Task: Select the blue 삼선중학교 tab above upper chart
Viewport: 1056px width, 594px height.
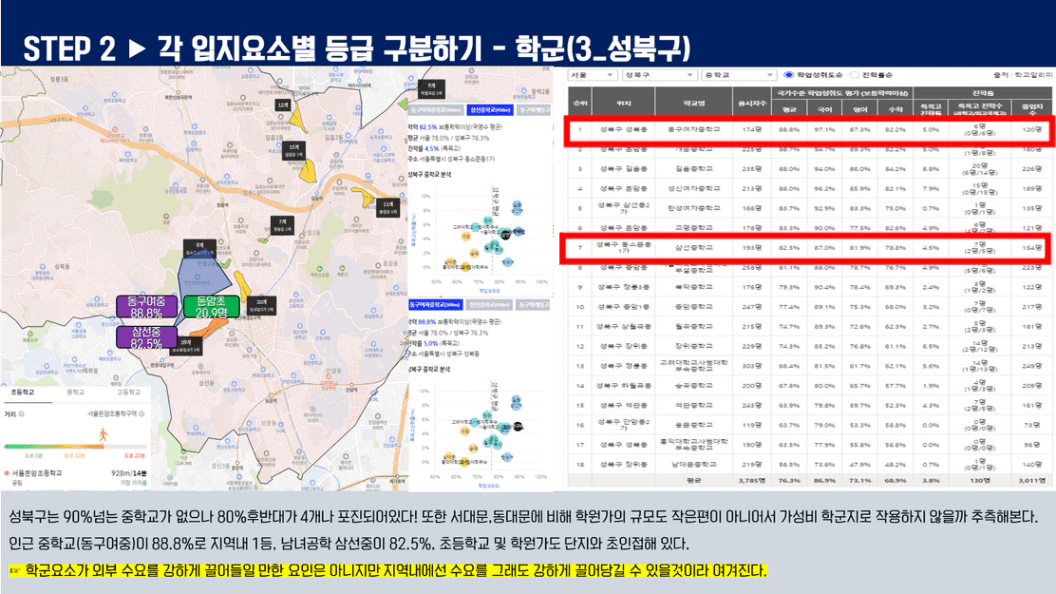Action: coord(490,110)
